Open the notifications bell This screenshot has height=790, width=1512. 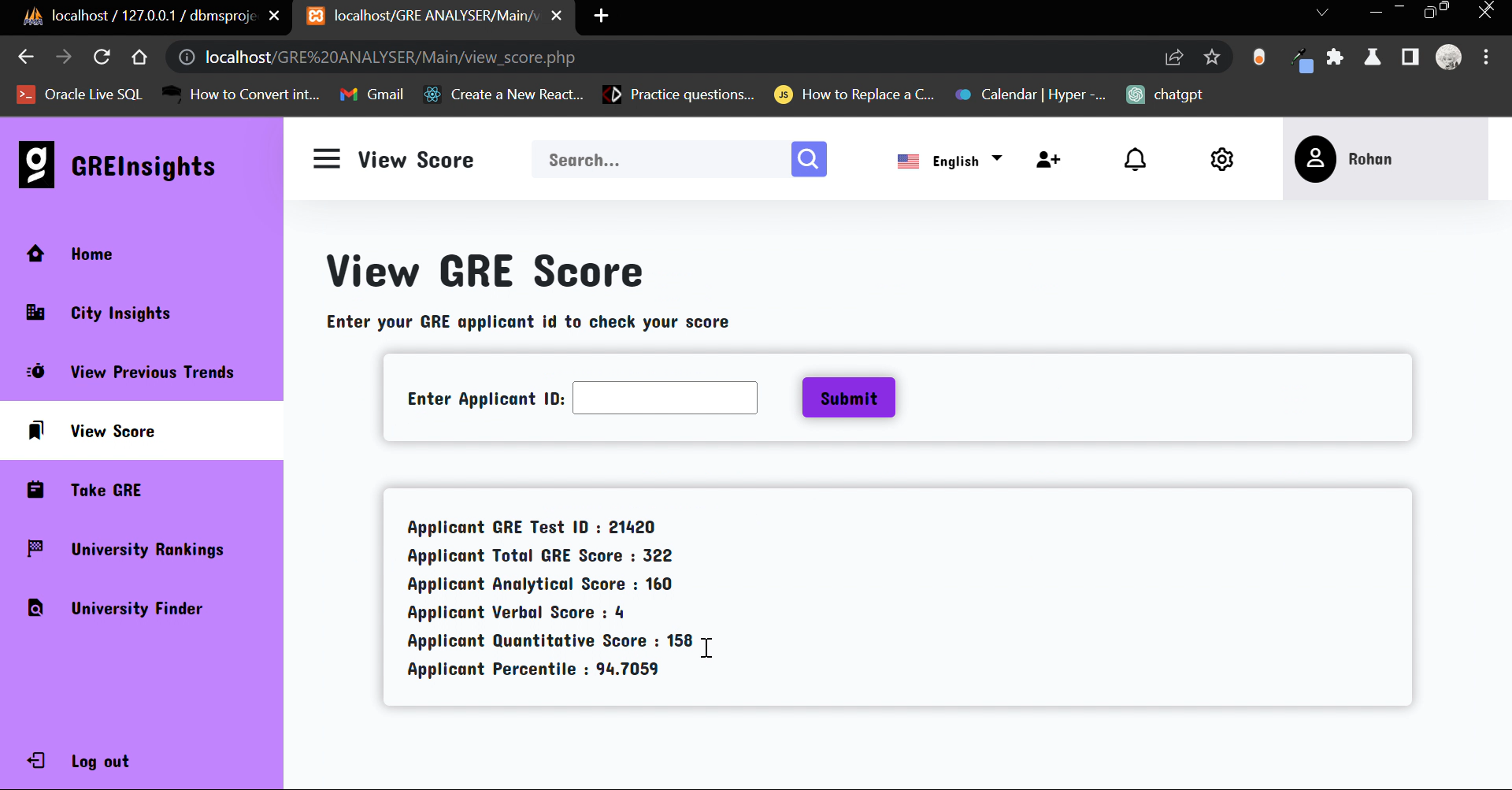(1135, 159)
